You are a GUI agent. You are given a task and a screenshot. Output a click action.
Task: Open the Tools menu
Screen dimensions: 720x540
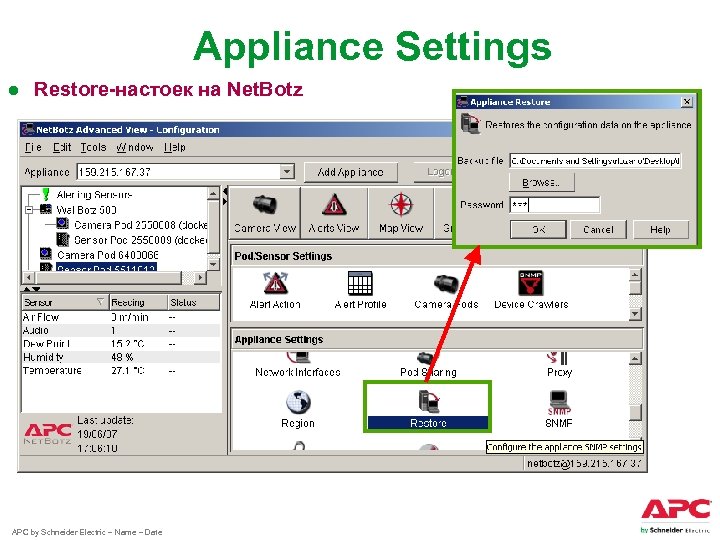[x=93, y=147]
